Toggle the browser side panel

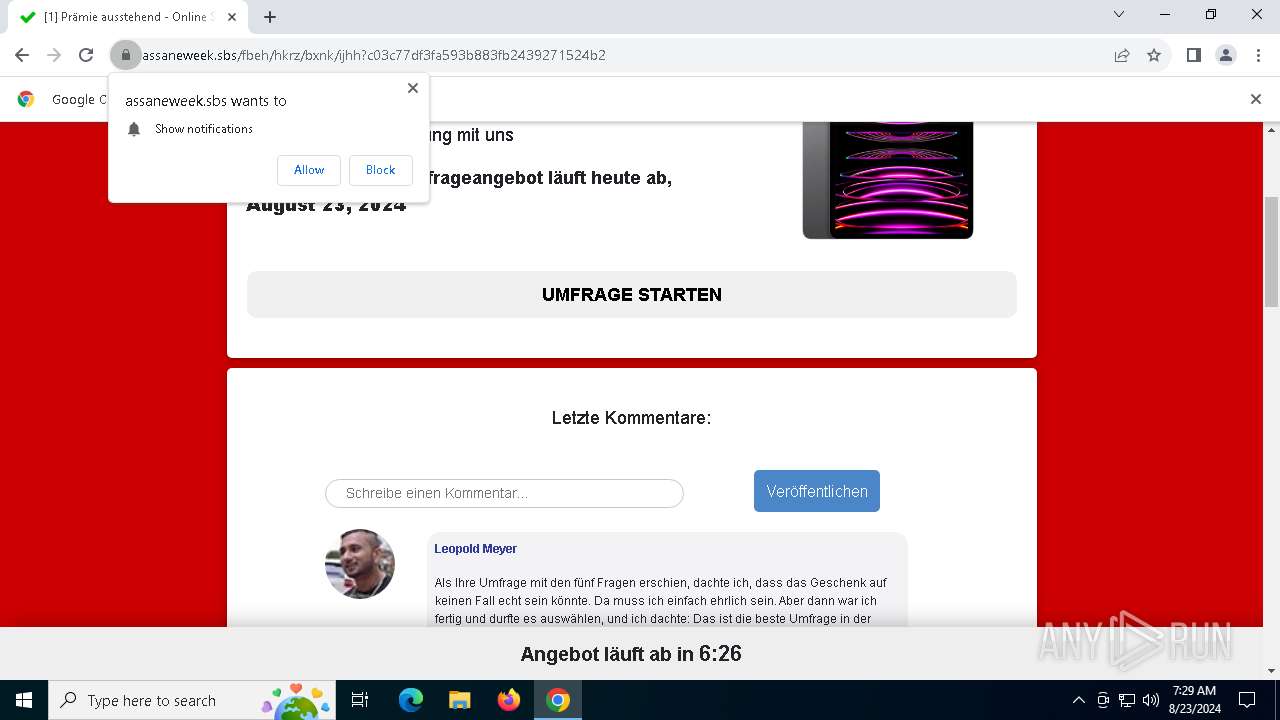click(x=1193, y=55)
